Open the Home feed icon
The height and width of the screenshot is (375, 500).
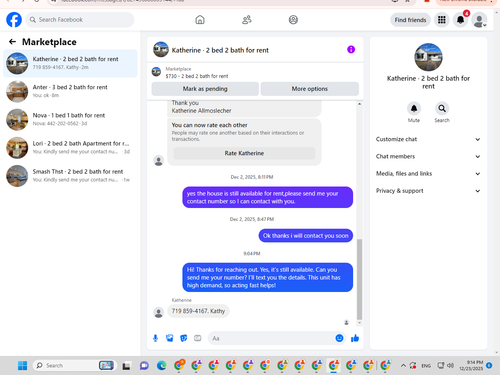point(200,20)
